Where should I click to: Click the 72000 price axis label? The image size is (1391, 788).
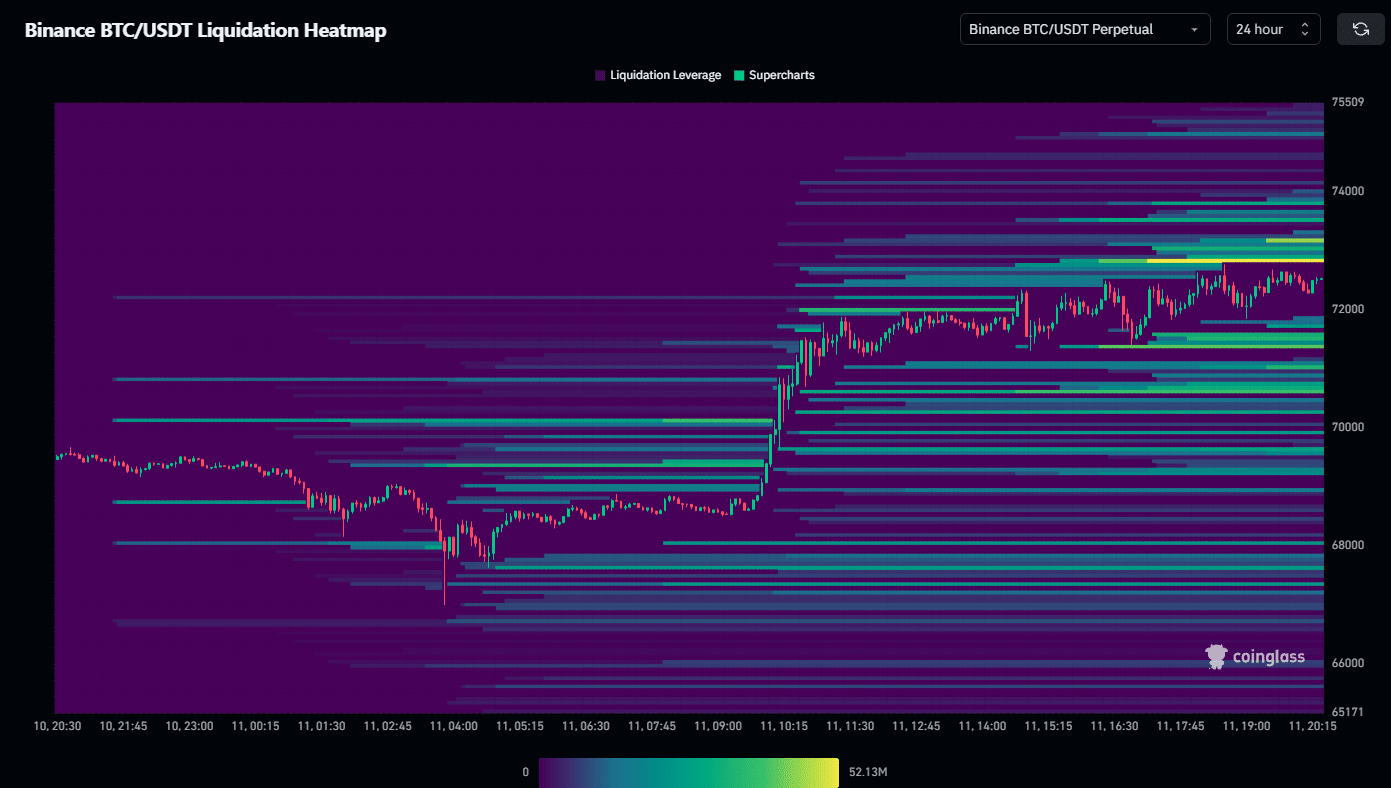click(1348, 309)
